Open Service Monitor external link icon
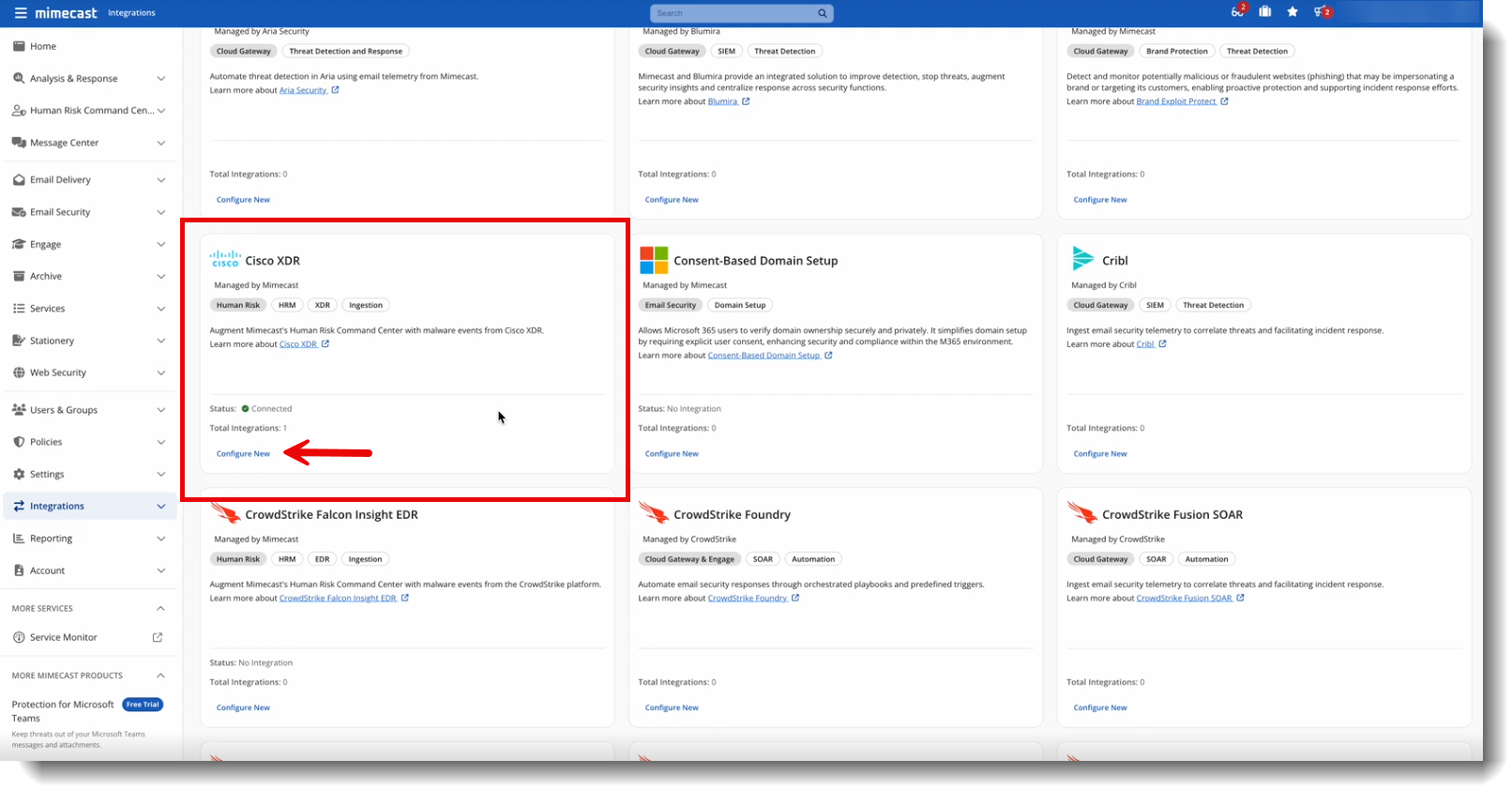Screen dimensions: 1512x790 158,638
